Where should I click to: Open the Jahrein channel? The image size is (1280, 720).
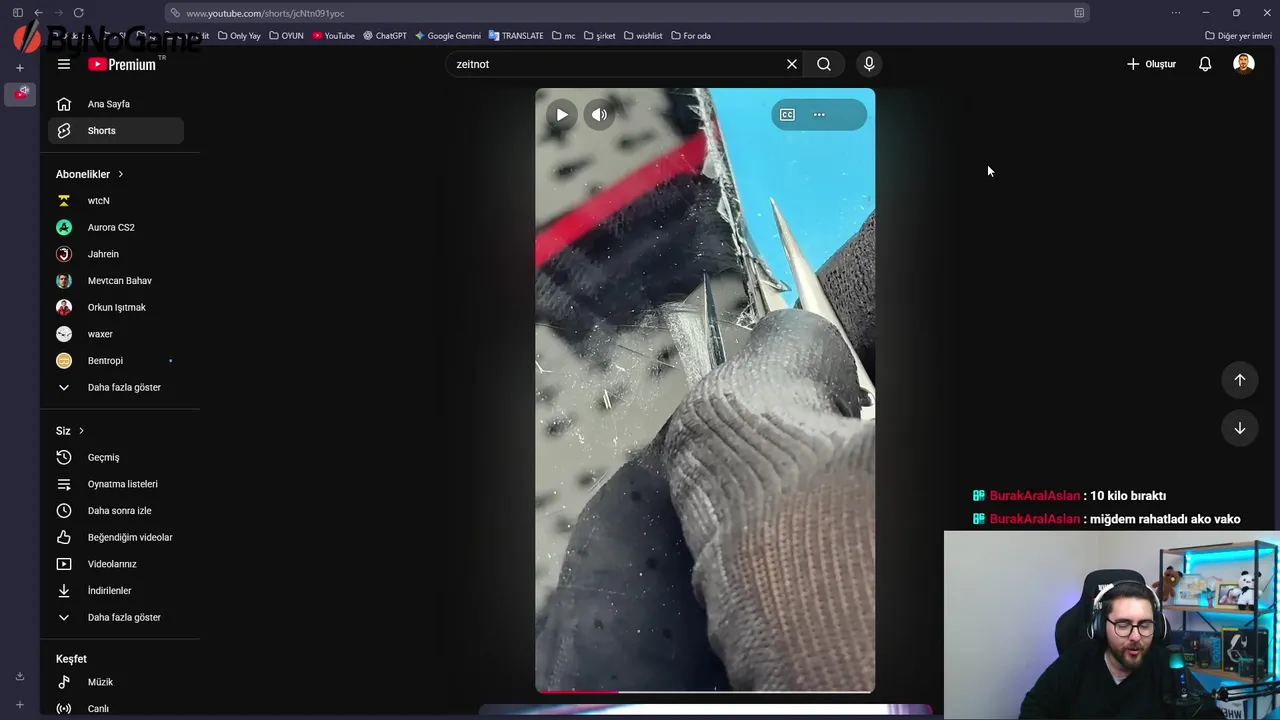tap(116, 254)
